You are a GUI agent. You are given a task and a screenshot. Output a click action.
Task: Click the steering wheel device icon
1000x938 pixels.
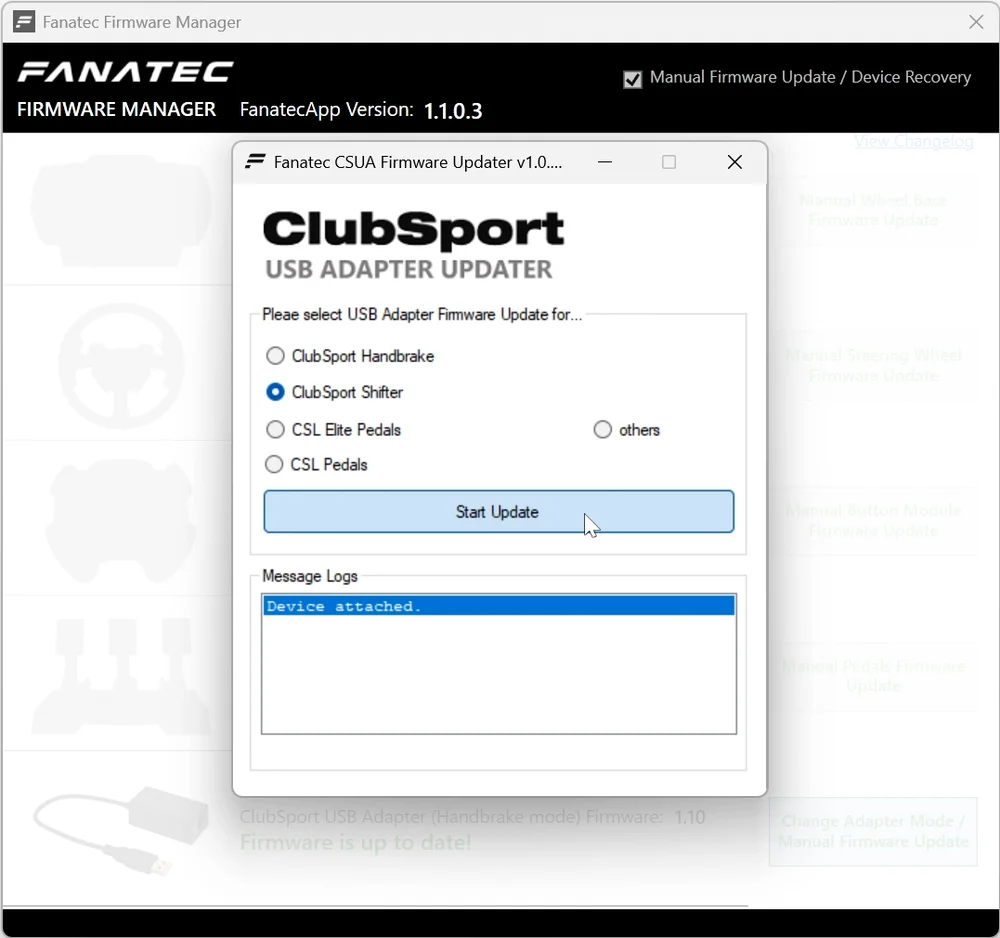[120, 366]
